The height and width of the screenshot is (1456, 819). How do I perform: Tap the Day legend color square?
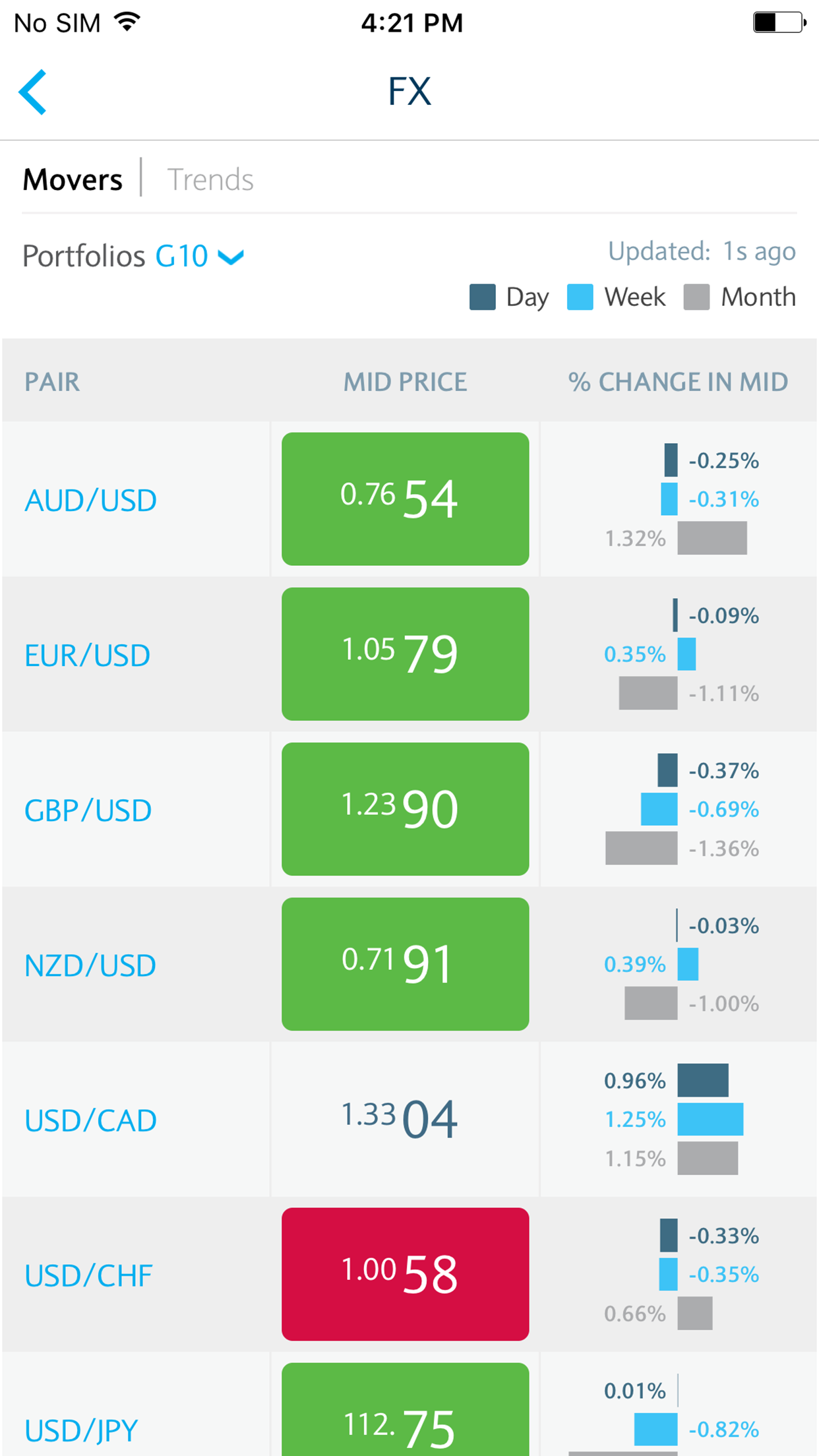click(x=482, y=297)
